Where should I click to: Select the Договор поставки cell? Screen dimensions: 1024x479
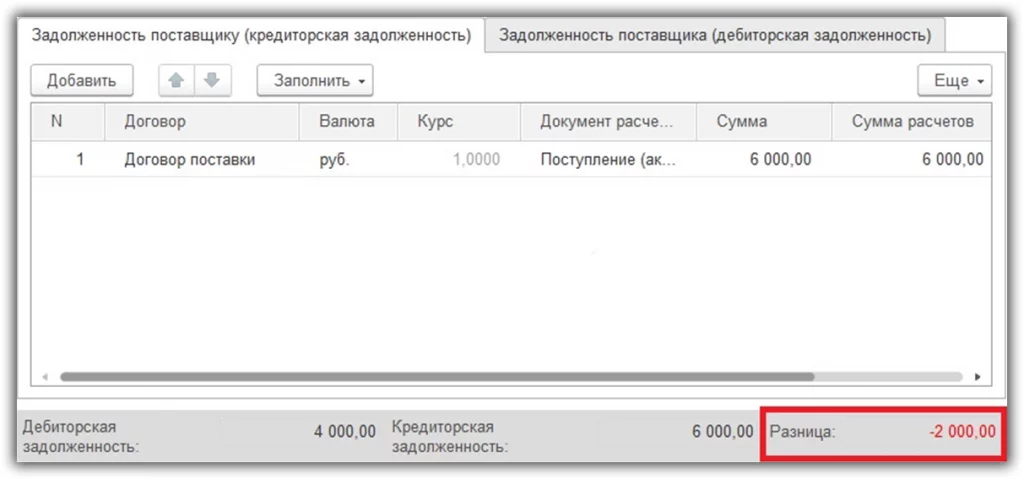point(190,159)
